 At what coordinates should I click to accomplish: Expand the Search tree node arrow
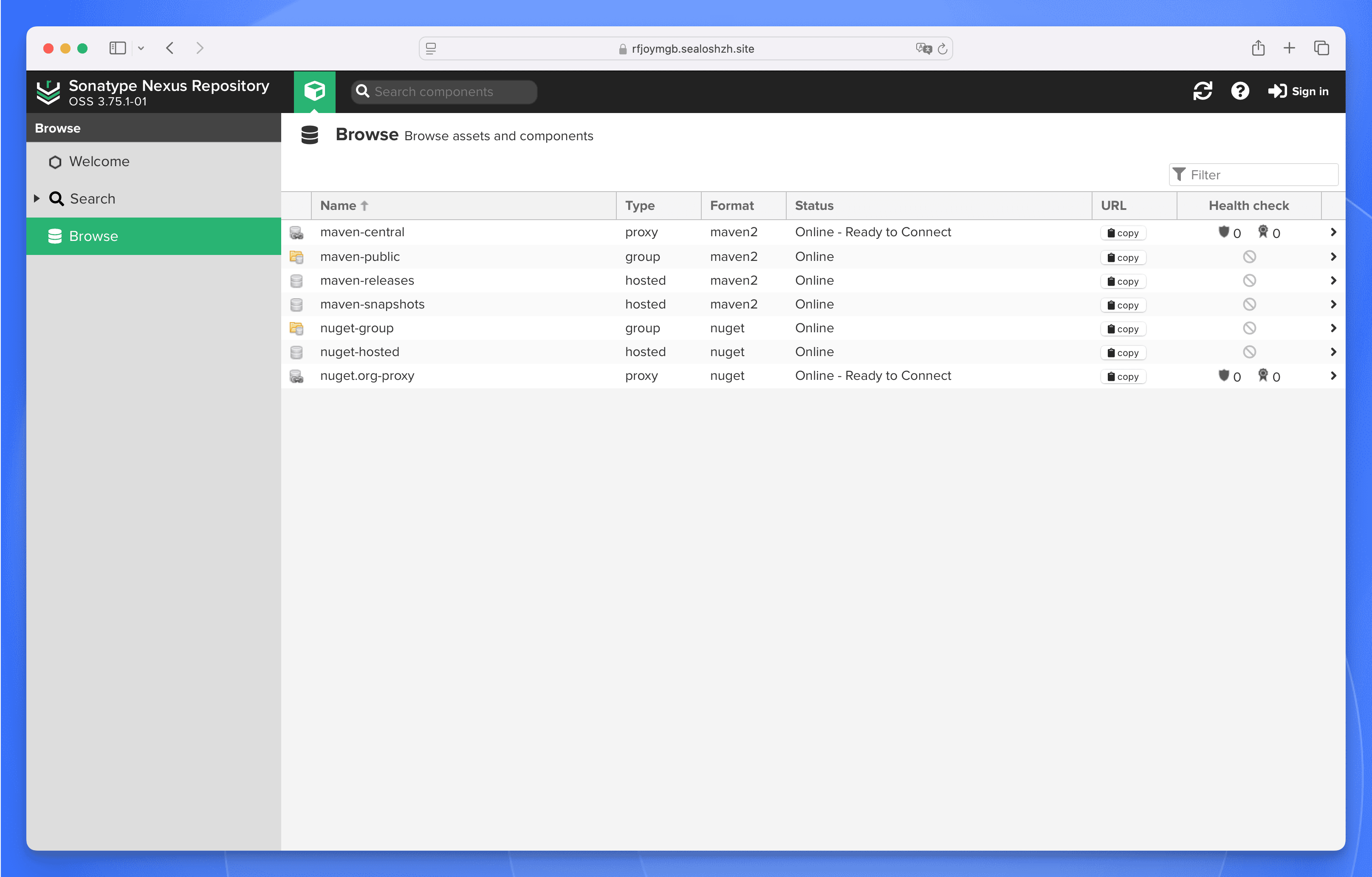click(x=37, y=198)
